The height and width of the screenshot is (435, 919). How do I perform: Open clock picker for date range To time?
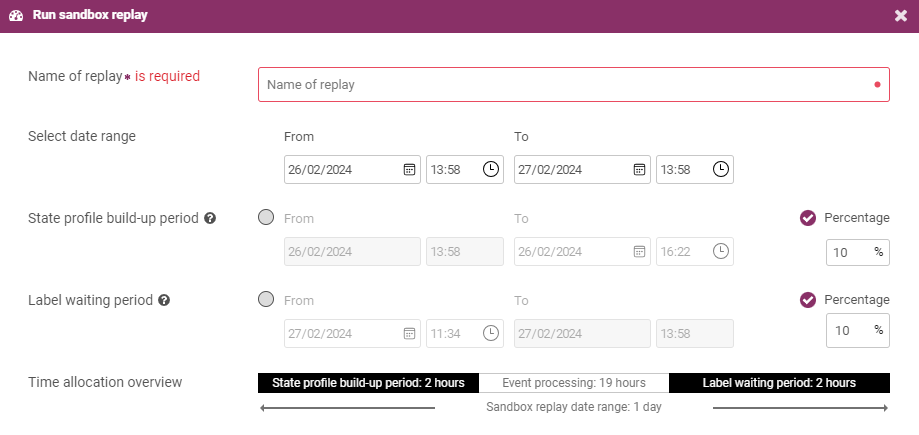click(x=720, y=169)
